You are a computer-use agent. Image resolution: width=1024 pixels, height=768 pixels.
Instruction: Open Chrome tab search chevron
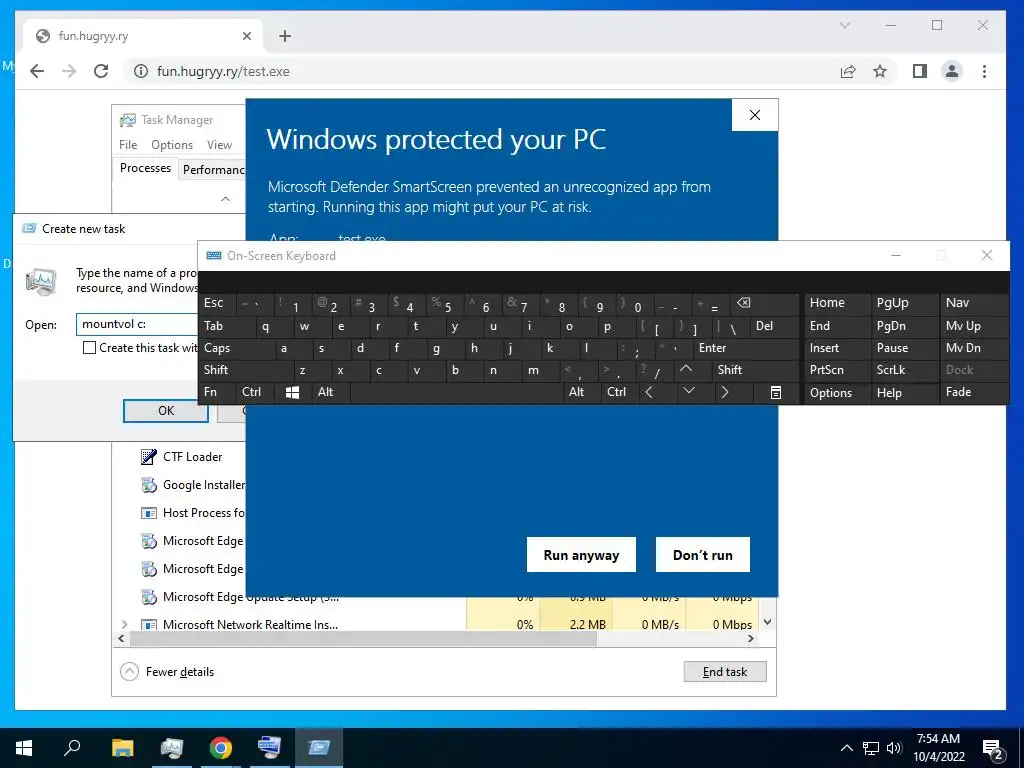844,25
